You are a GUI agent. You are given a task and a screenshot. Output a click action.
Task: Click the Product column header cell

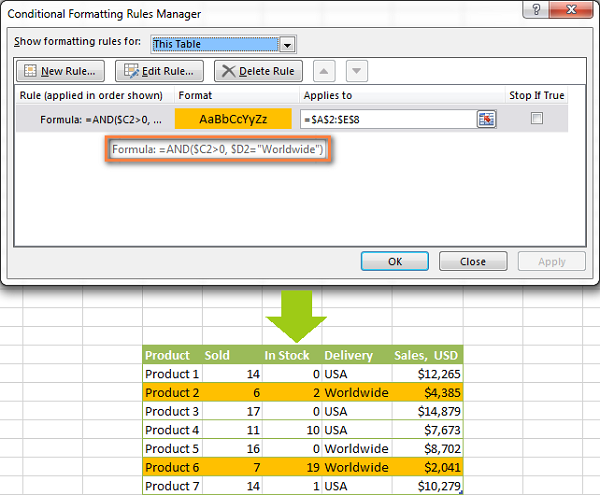tap(170, 355)
